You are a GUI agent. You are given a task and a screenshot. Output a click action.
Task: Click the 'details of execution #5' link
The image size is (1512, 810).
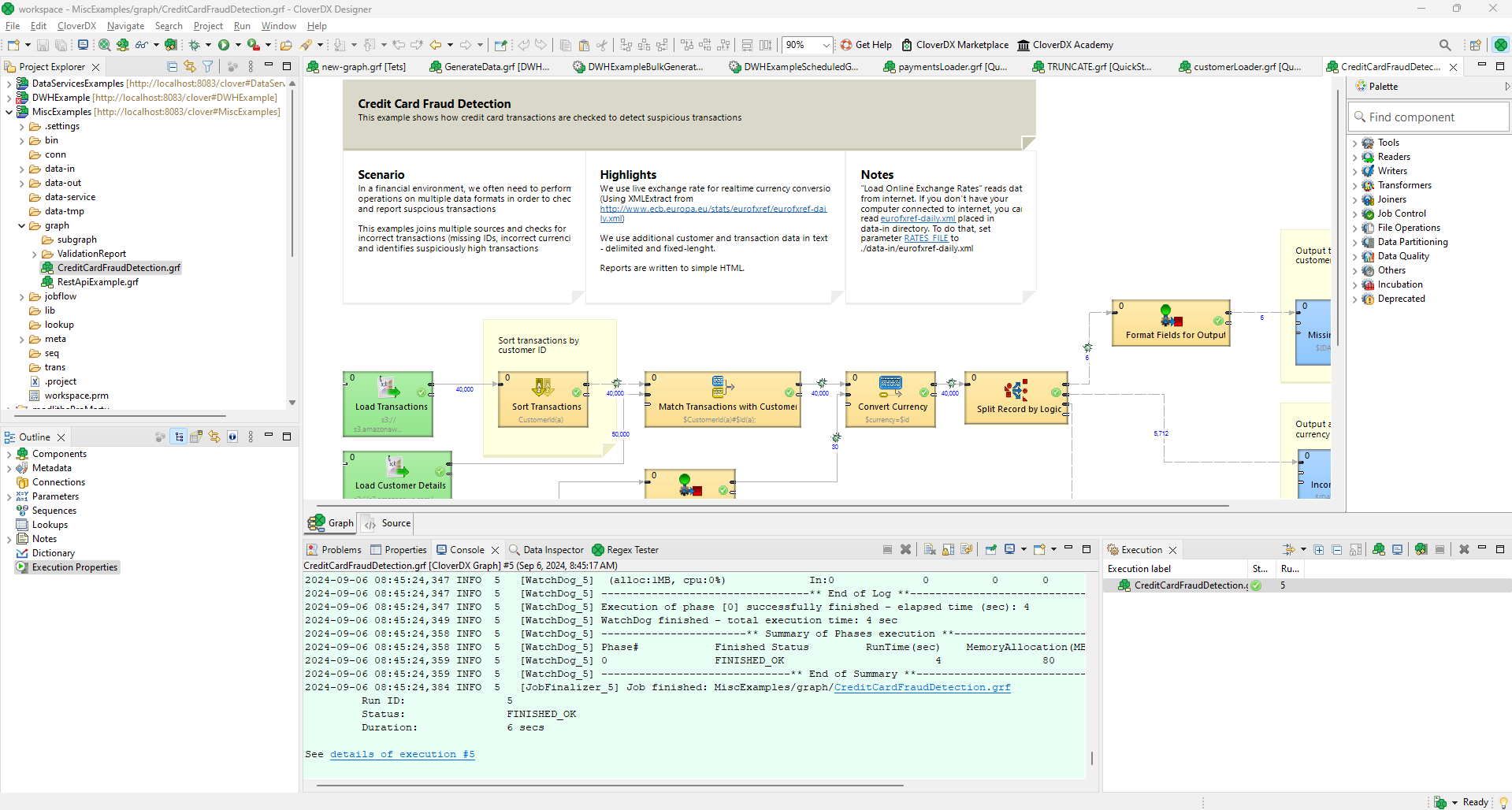click(x=402, y=754)
